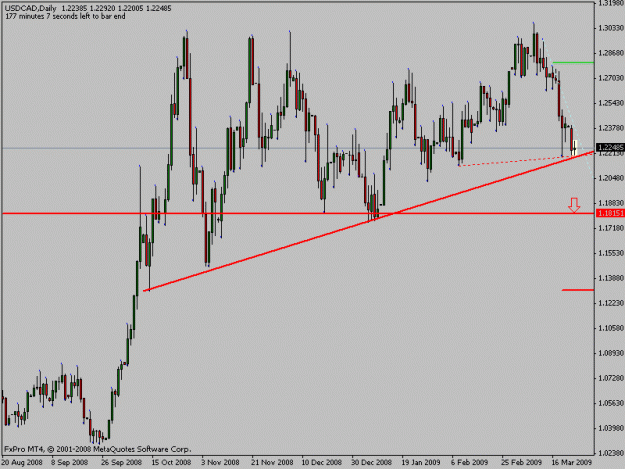
Task: Click the 1.20480 price axis label
Action: click(x=611, y=178)
